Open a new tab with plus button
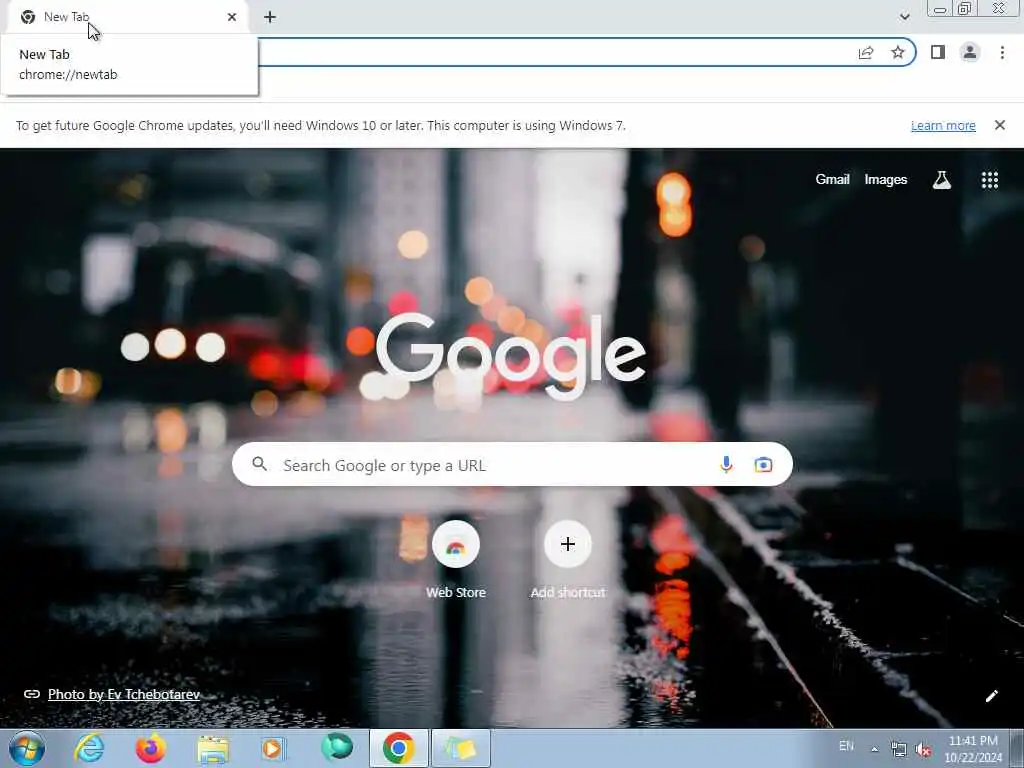Image resolution: width=1024 pixels, height=768 pixels. [x=270, y=17]
